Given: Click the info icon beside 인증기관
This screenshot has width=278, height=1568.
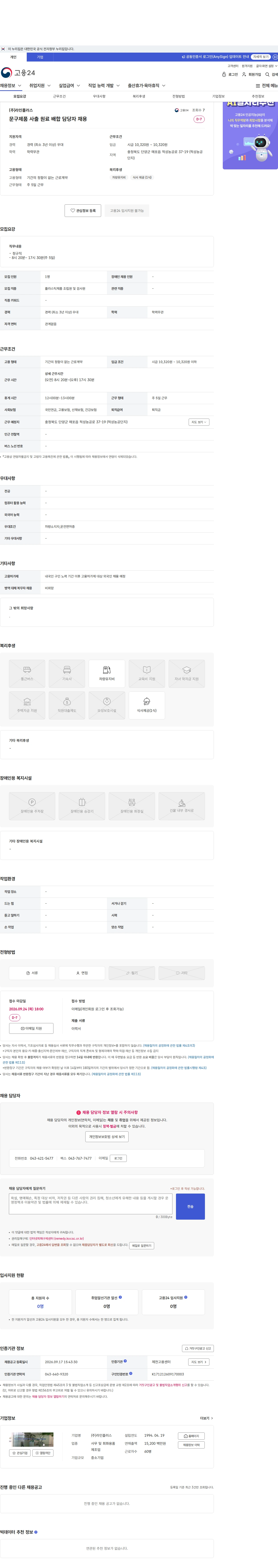Looking at the screenshot, I should [125, 1360].
